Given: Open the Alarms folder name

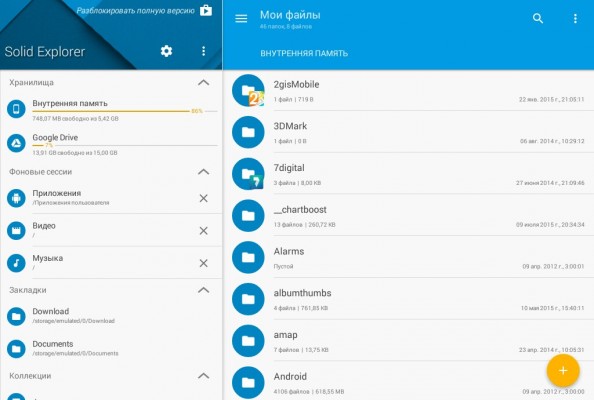Looking at the screenshot, I should point(289,251).
